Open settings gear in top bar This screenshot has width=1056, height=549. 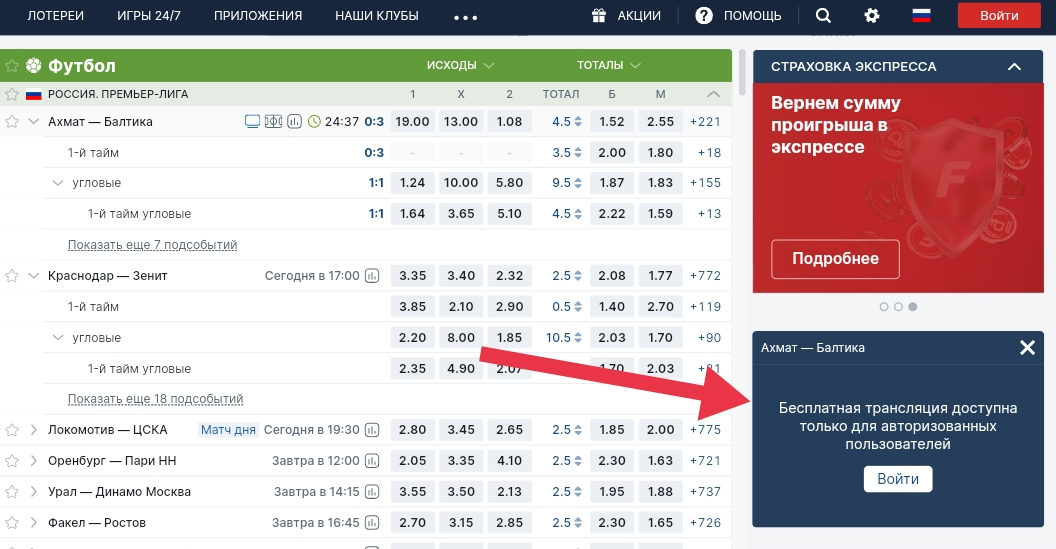(x=872, y=15)
